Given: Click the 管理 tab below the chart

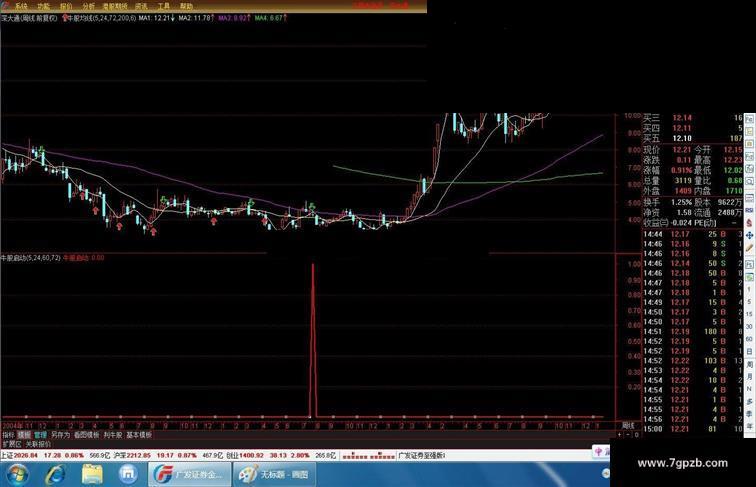Looking at the screenshot, I should click(40, 435).
